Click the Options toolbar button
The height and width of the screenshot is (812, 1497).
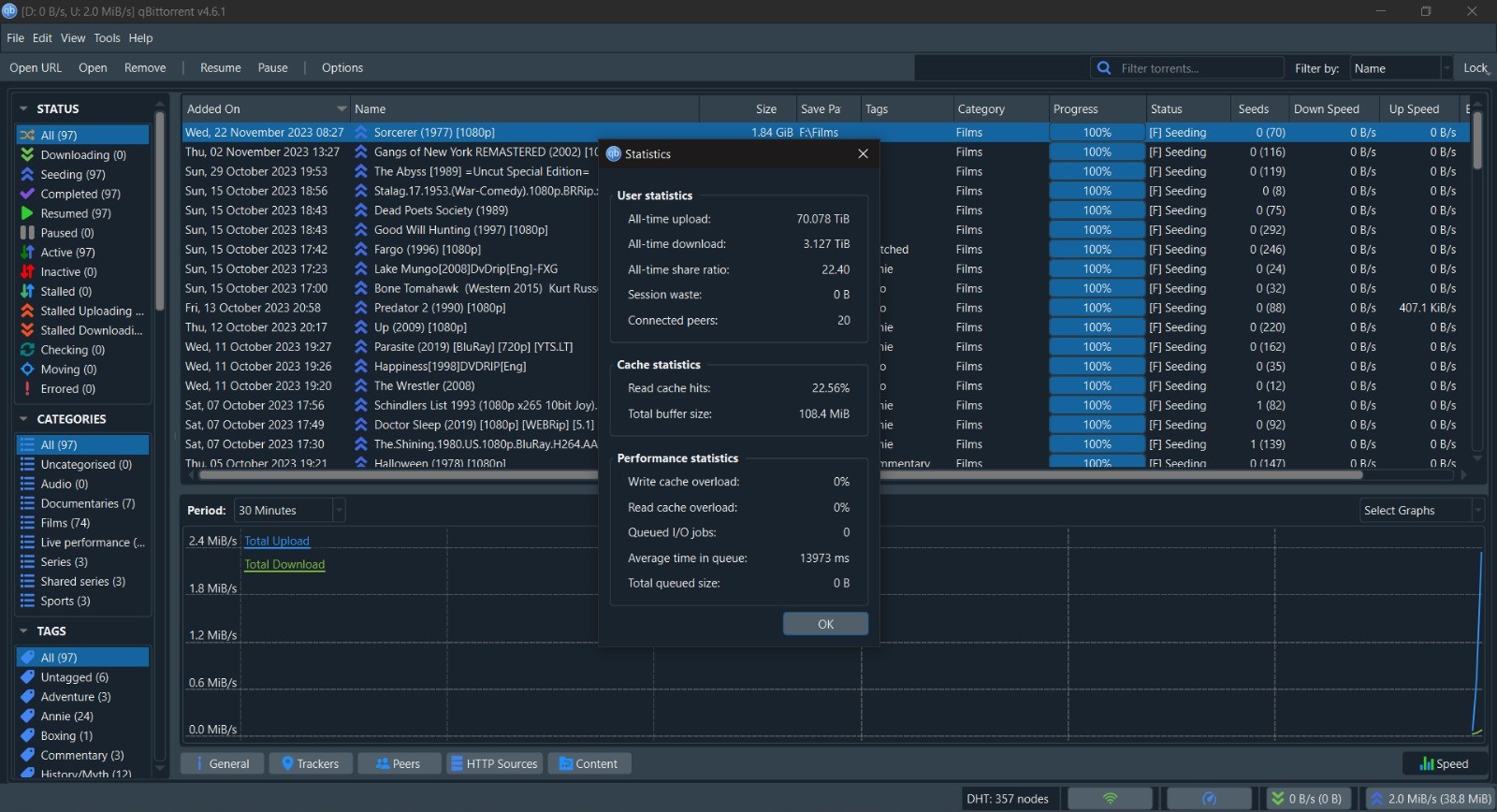pos(342,68)
